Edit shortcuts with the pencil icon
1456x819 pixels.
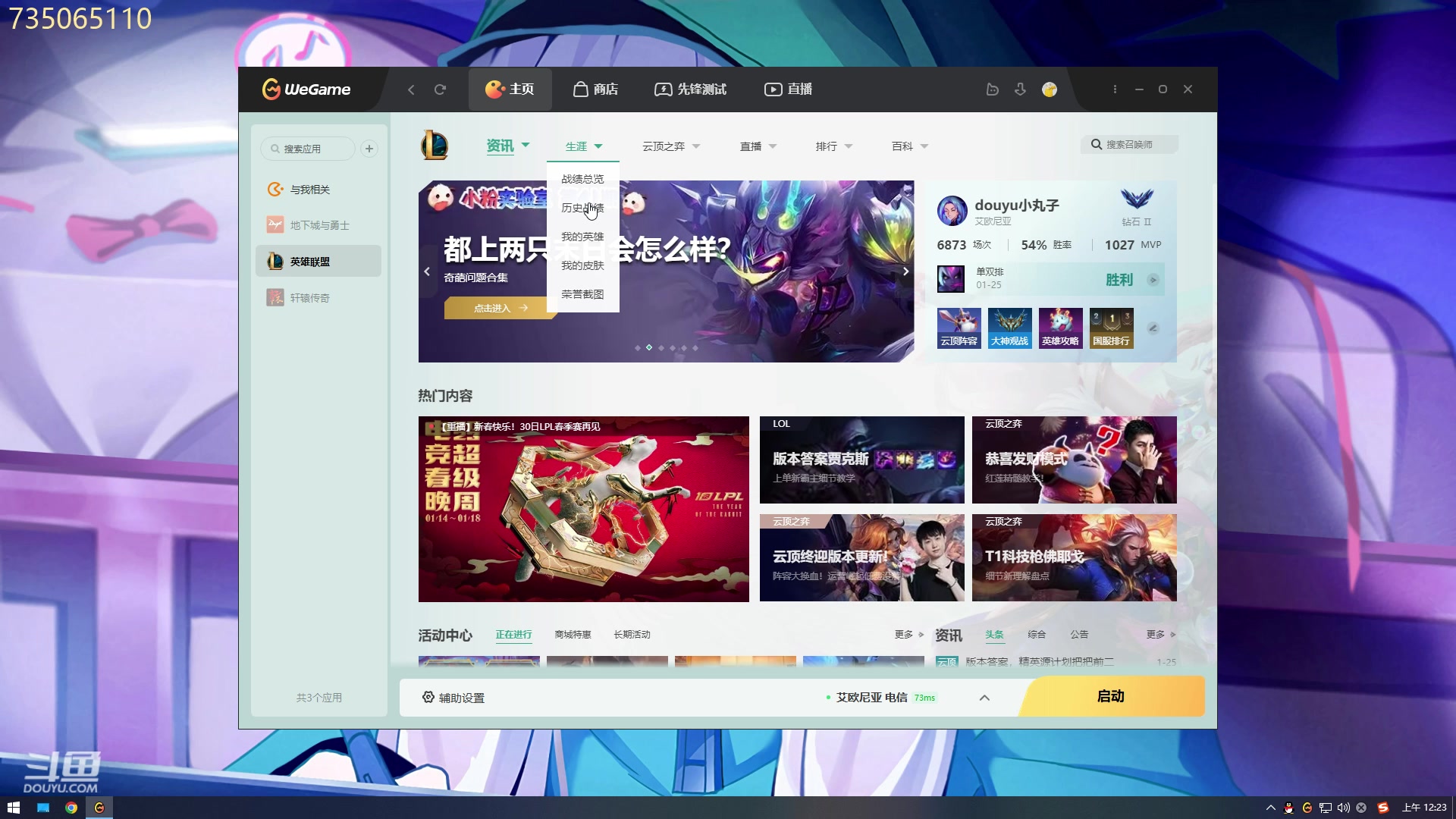tap(1153, 328)
